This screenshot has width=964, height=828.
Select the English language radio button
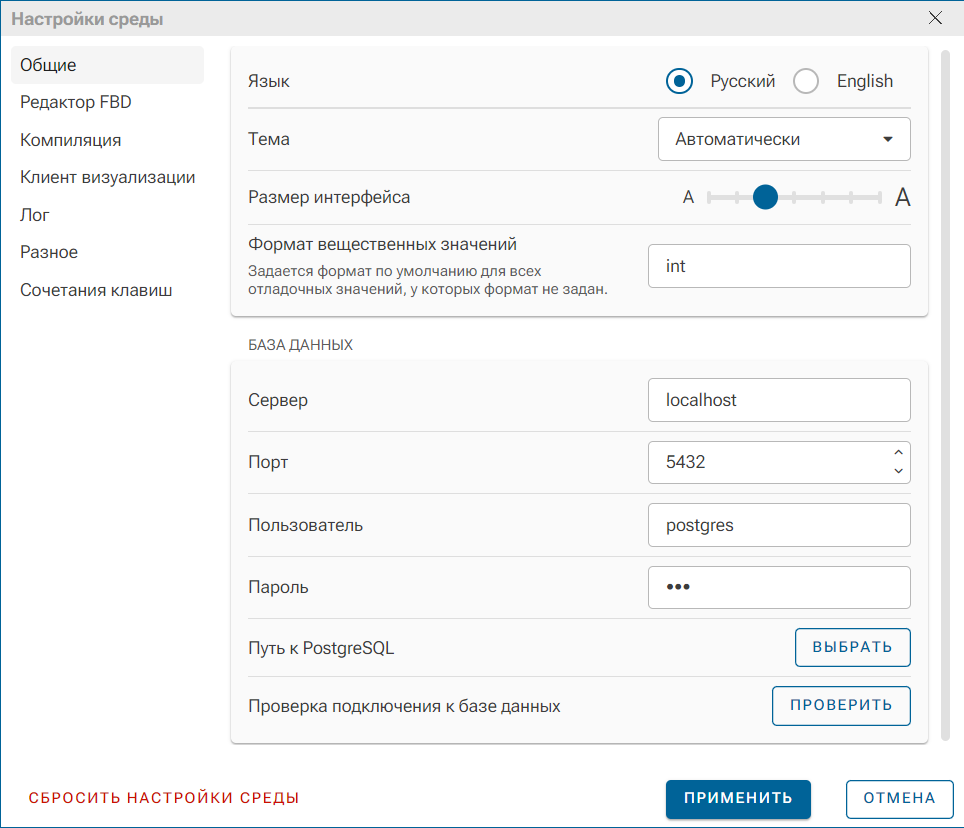(x=805, y=81)
